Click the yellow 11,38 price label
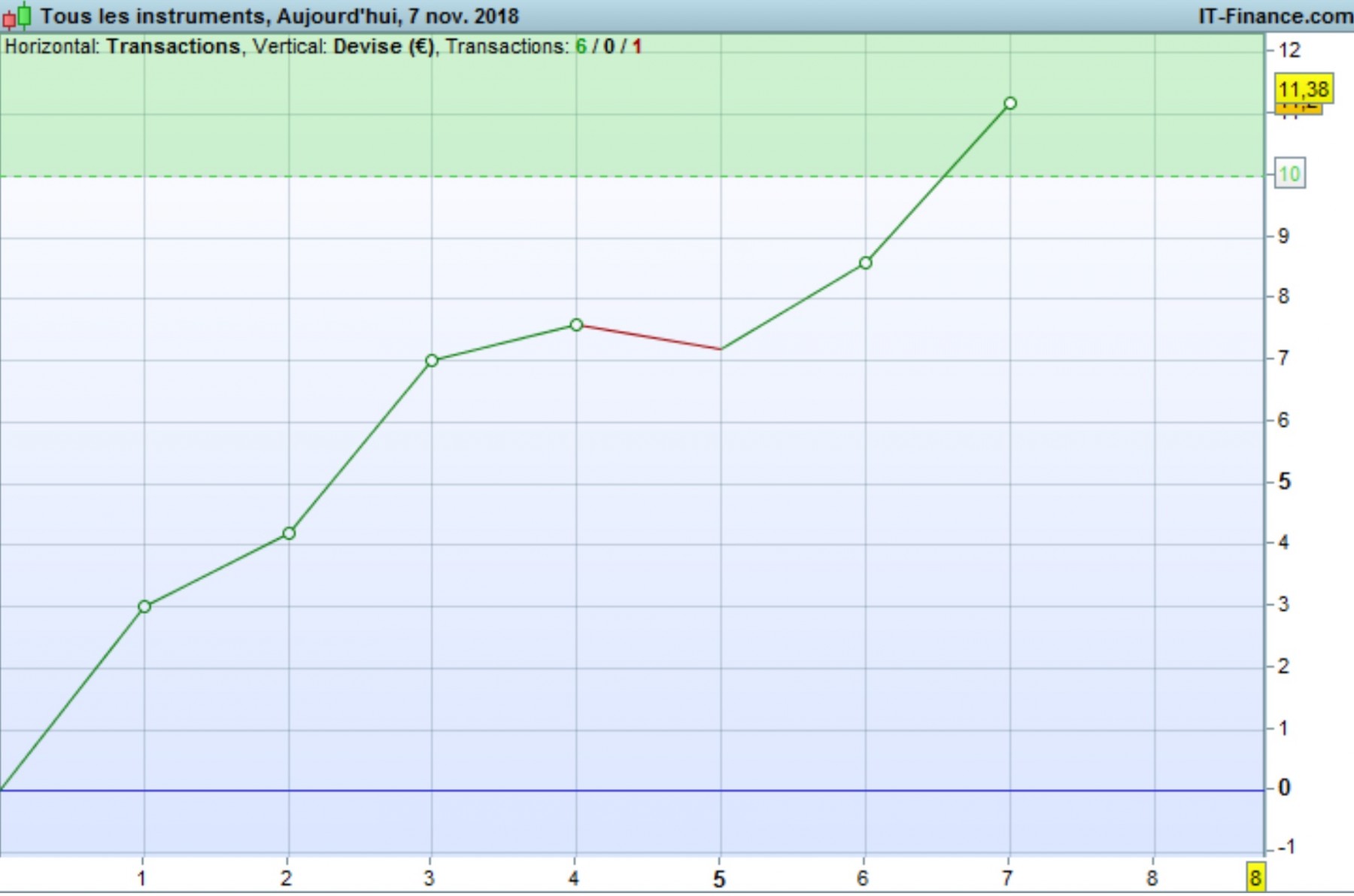The width and height of the screenshot is (1354, 896). [1304, 90]
